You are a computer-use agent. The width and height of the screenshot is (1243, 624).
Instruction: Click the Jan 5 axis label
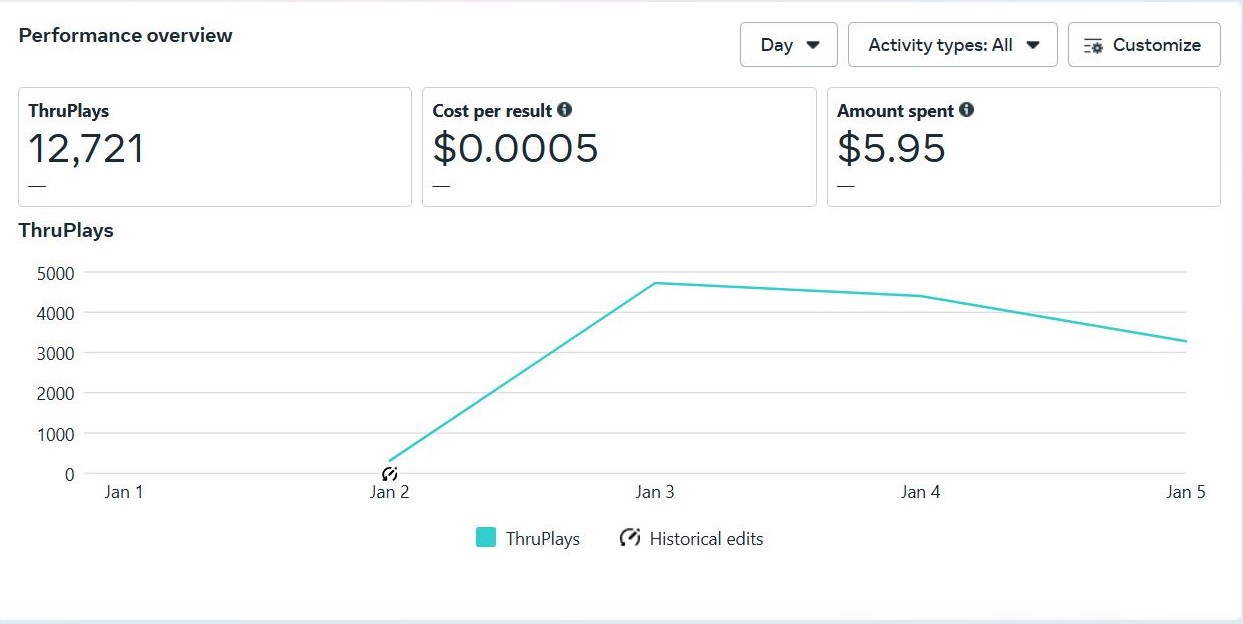pyautogui.click(x=1185, y=492)
